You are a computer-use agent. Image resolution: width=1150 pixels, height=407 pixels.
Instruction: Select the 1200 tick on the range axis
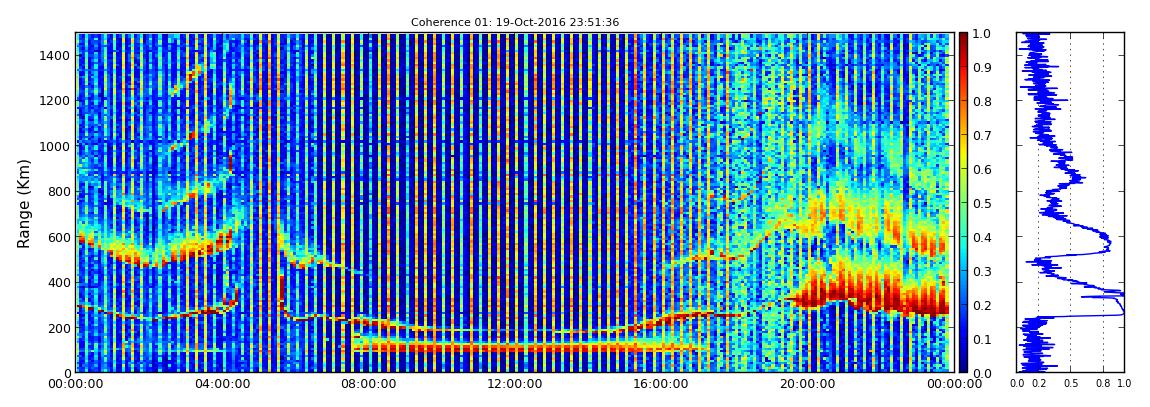click(56, 100)
